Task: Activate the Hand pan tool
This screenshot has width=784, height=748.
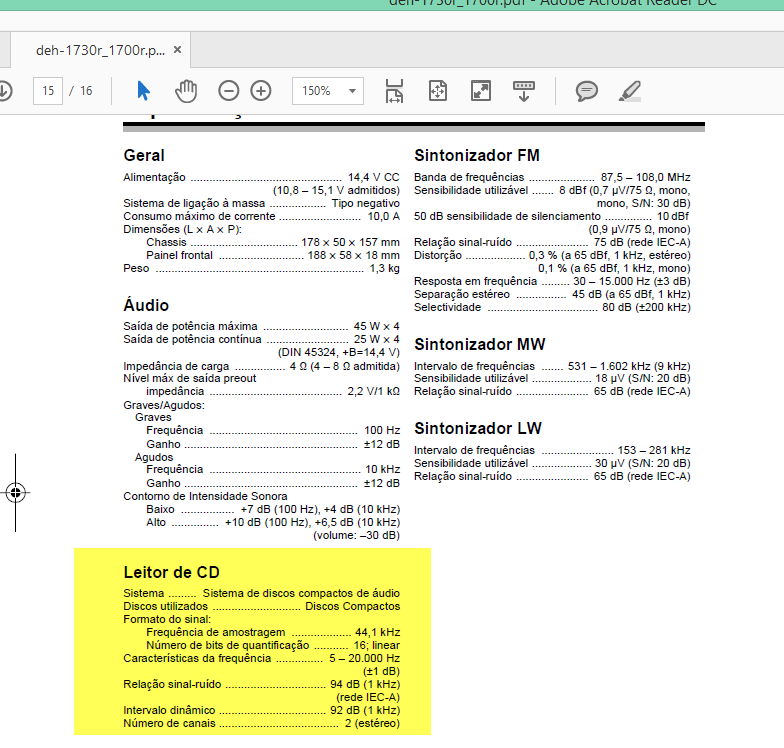Action: [186, 91]
